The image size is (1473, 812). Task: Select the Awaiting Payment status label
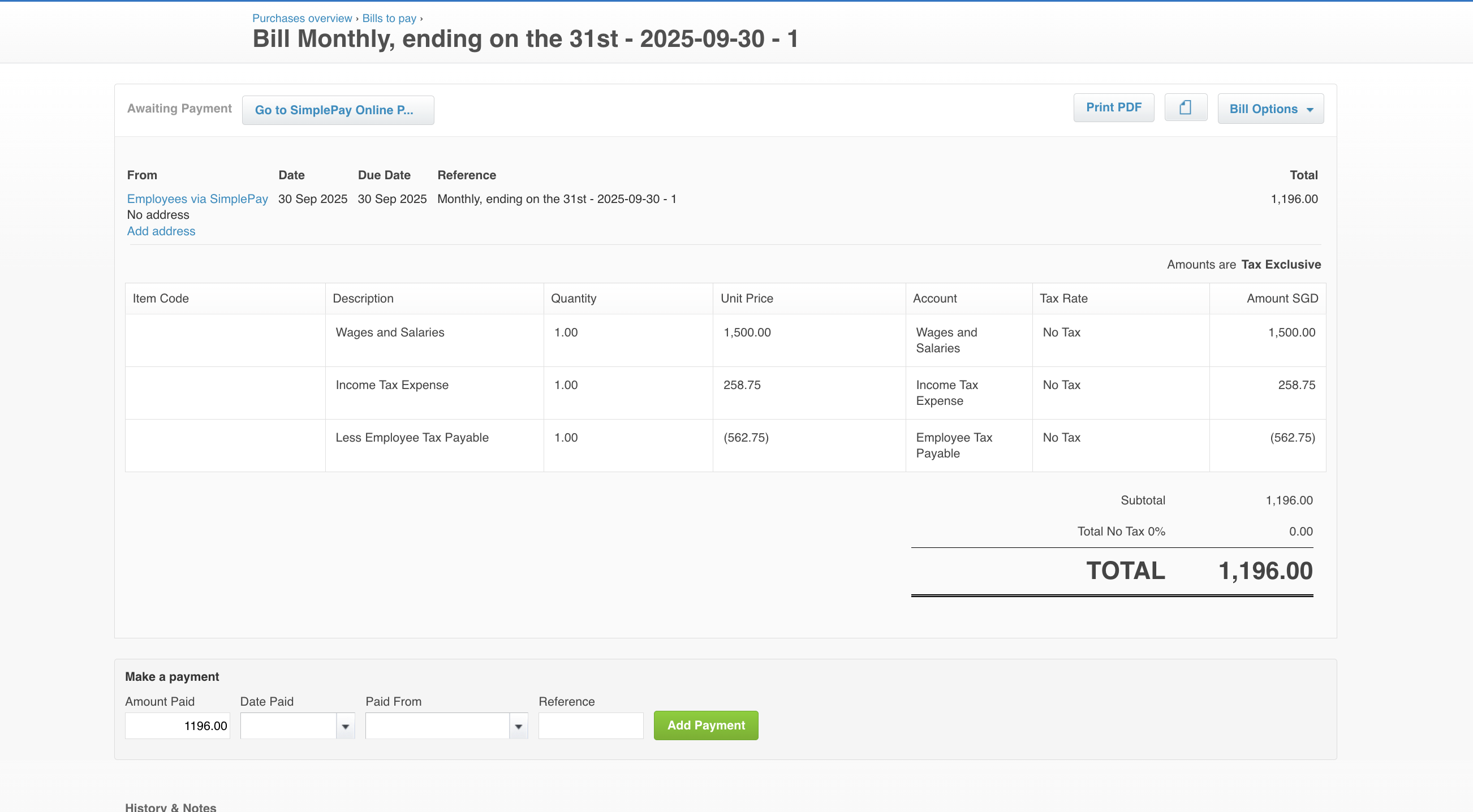pos(179,109)
